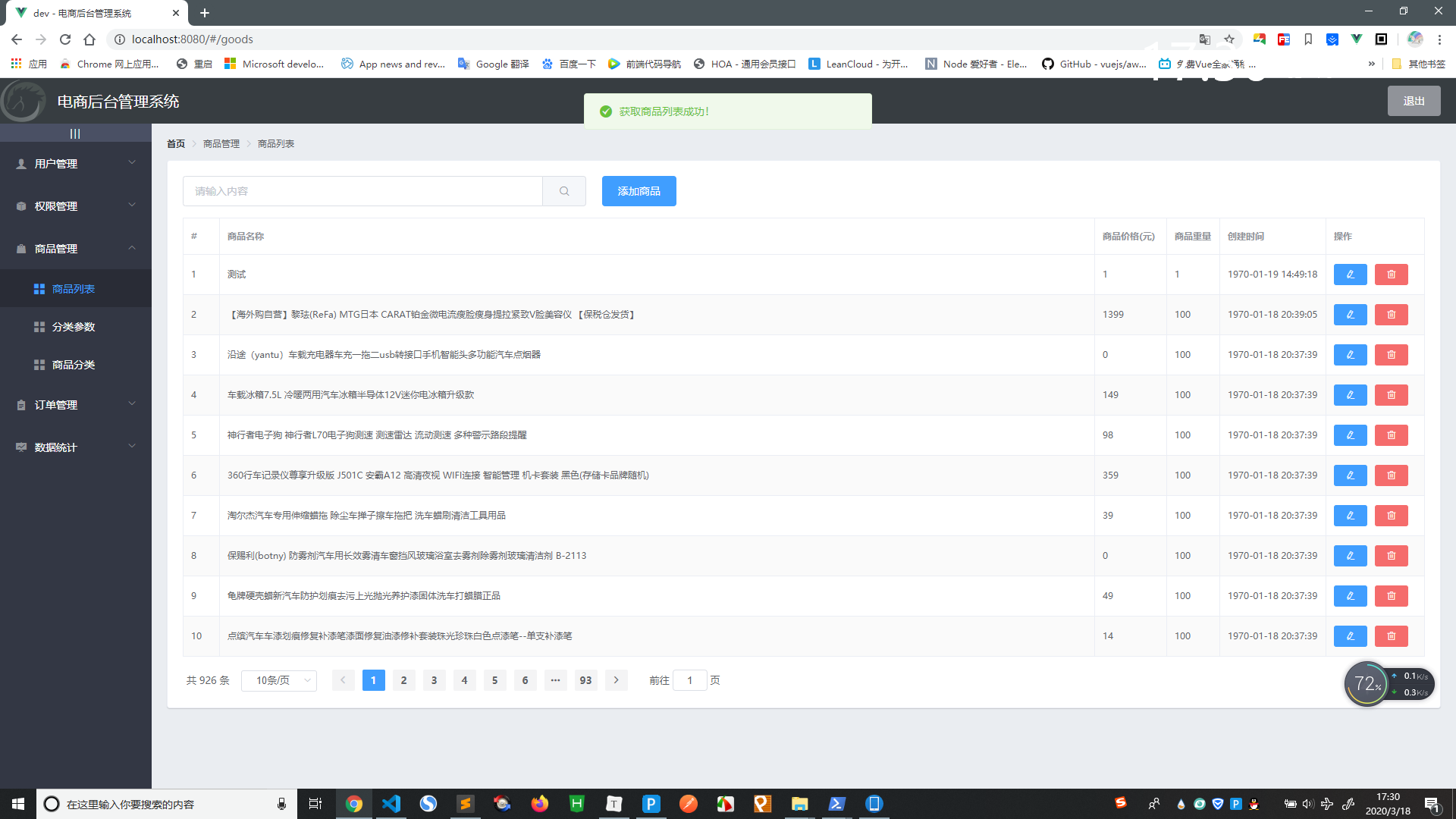Click the 添加商品 button
The height and width of the screenshot is (819, 1456).
tap(639, 191)
